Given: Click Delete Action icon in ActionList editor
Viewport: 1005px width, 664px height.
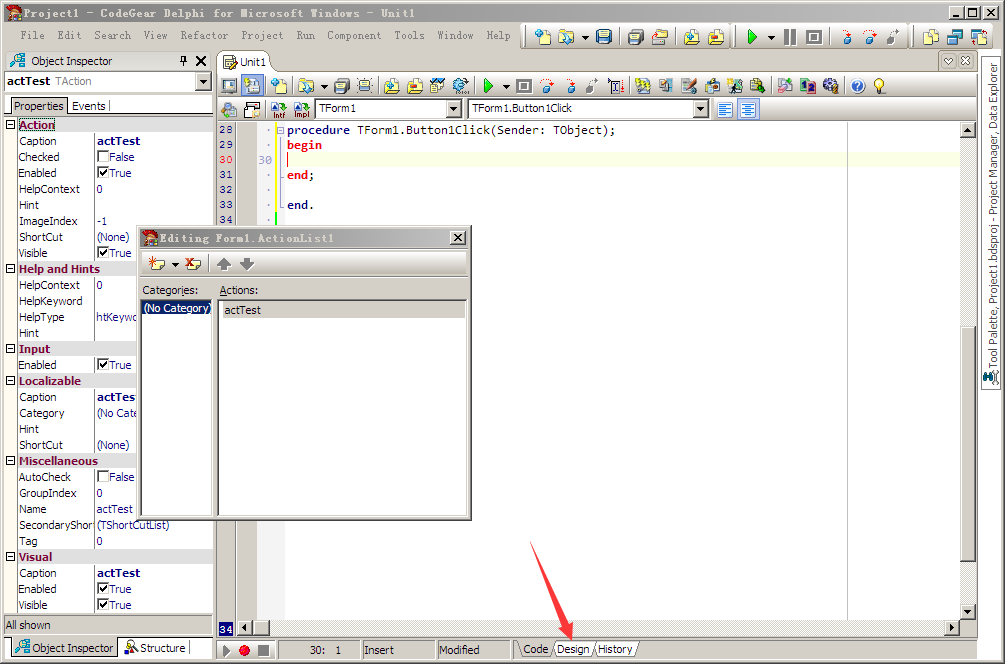Looking at the screenshot, I should (x=192, y=263).
